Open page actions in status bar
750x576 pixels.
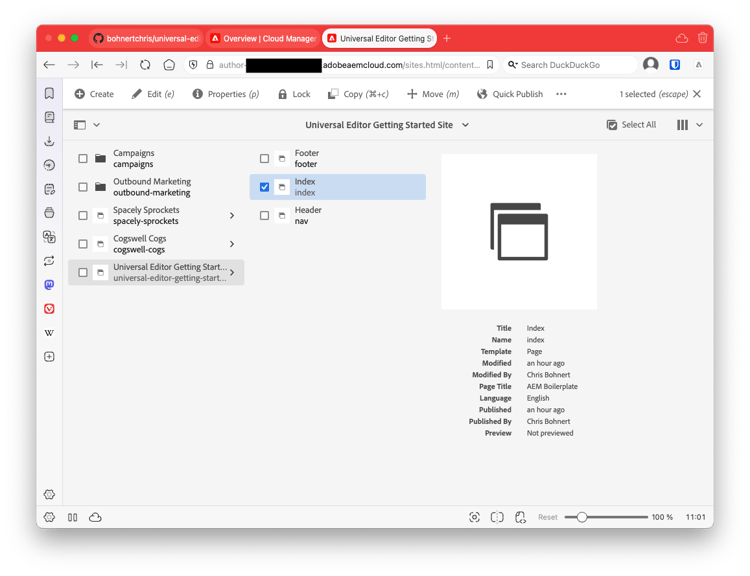(520, 517)
